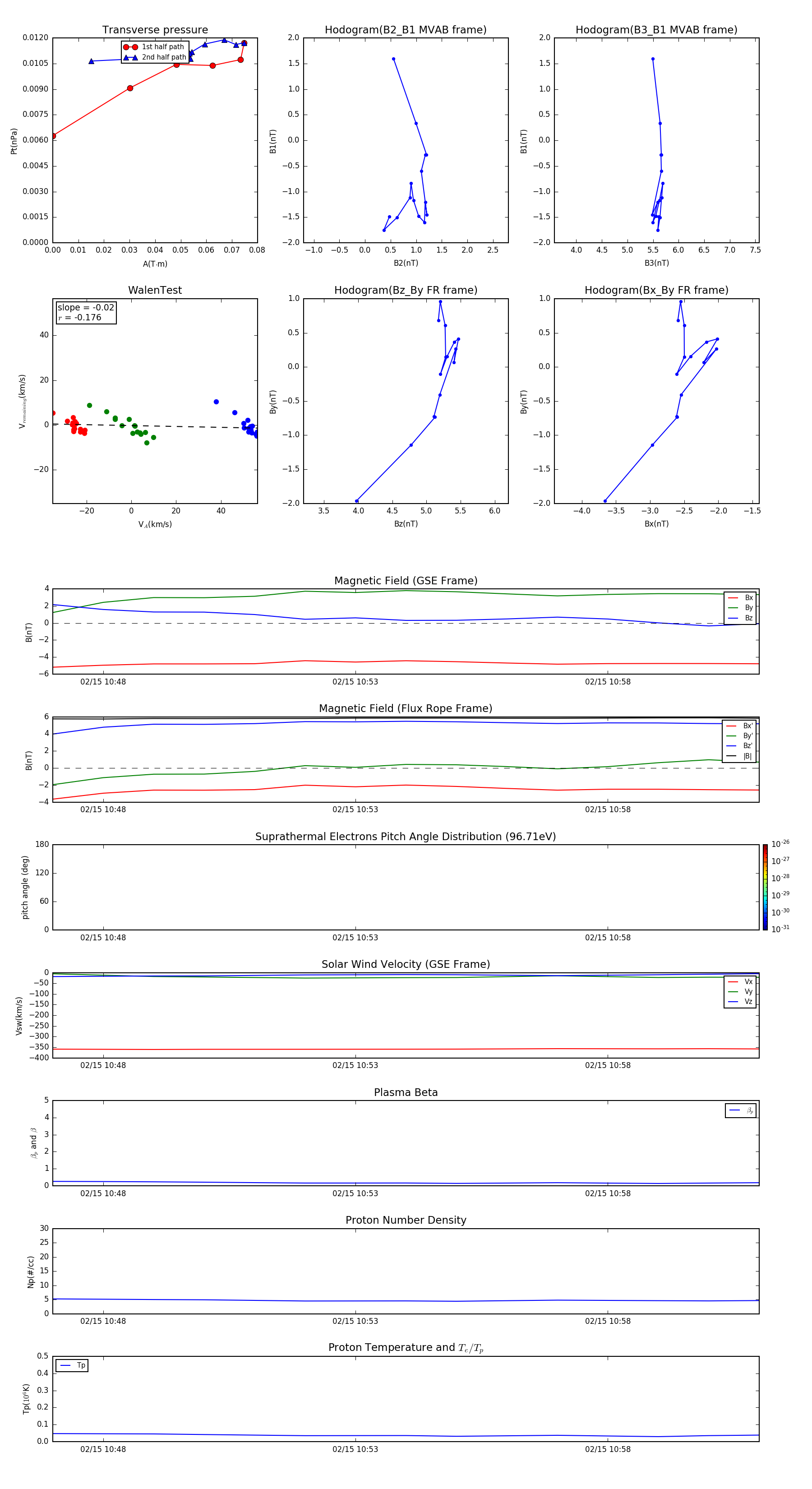Select the "Bz" entry in GSE legend

[x=741, y=618]
